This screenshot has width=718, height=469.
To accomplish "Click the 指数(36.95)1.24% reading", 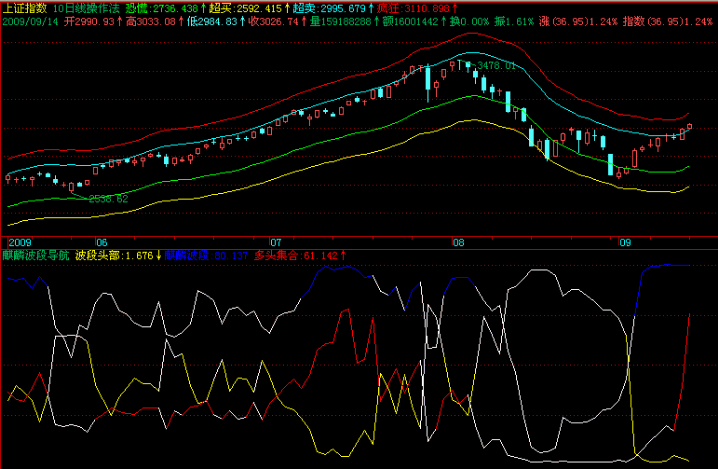I will click(x=668, y=22).
